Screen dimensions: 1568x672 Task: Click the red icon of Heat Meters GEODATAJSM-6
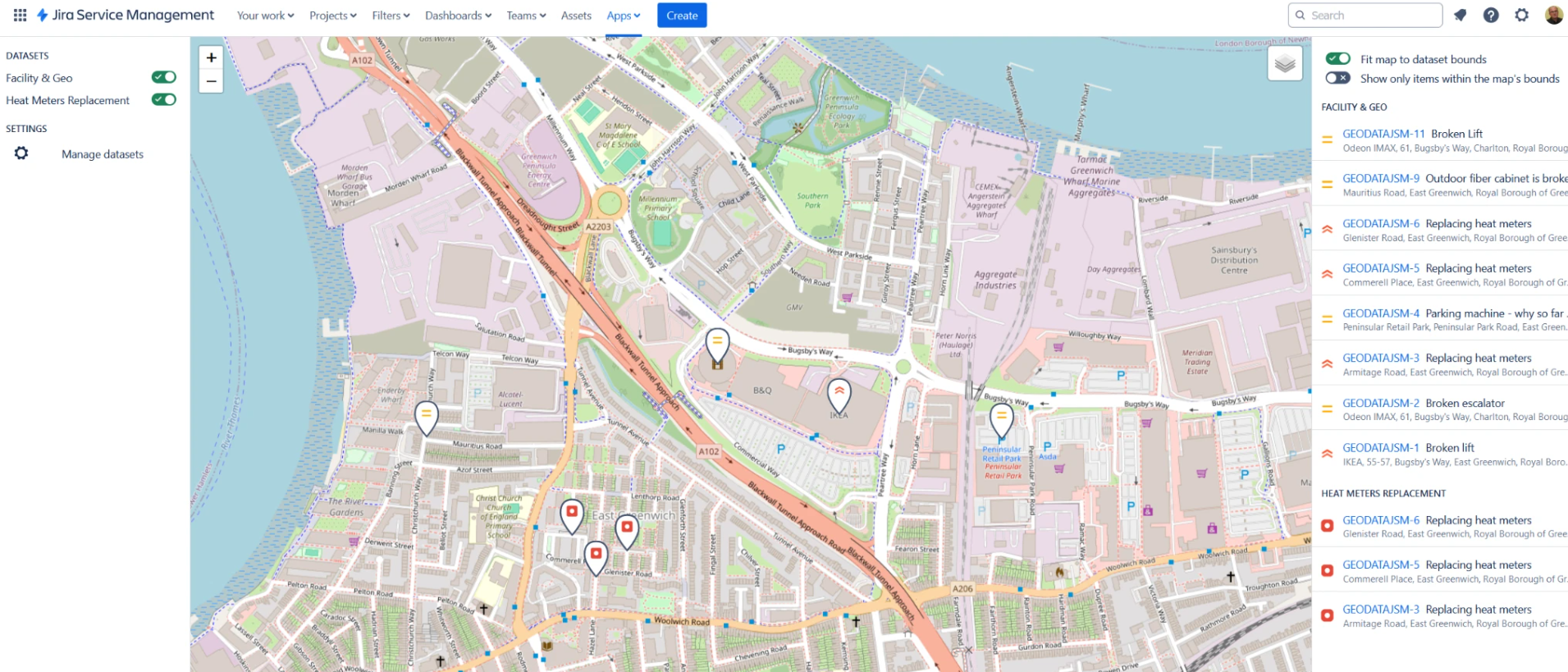1327,526
